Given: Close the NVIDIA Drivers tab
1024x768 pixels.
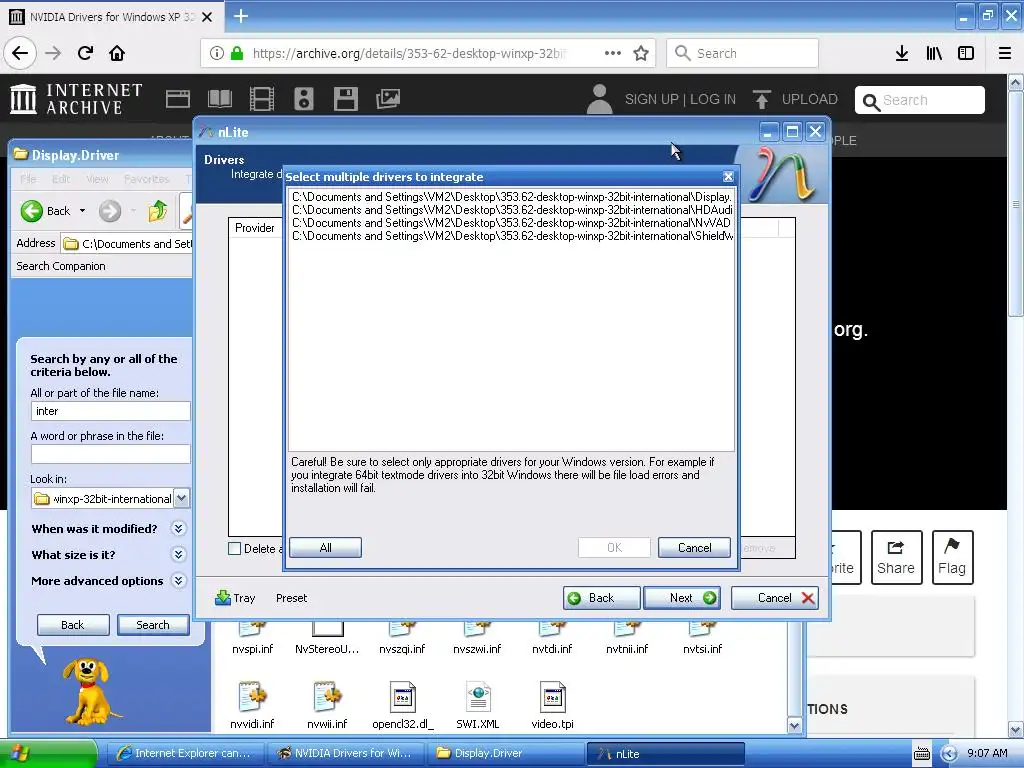Looking at the screenshot, I should pyautogui.click(x=207, y=17).
